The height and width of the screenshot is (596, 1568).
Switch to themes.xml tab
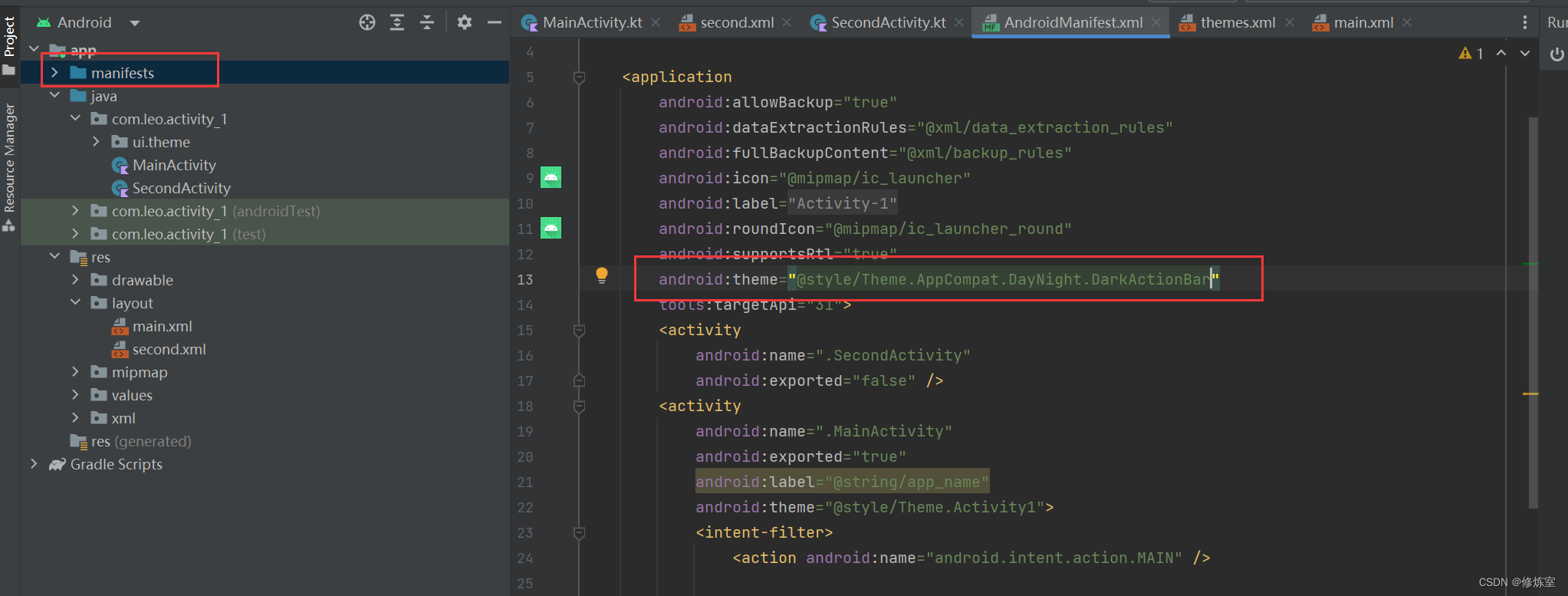(1238, 22)
